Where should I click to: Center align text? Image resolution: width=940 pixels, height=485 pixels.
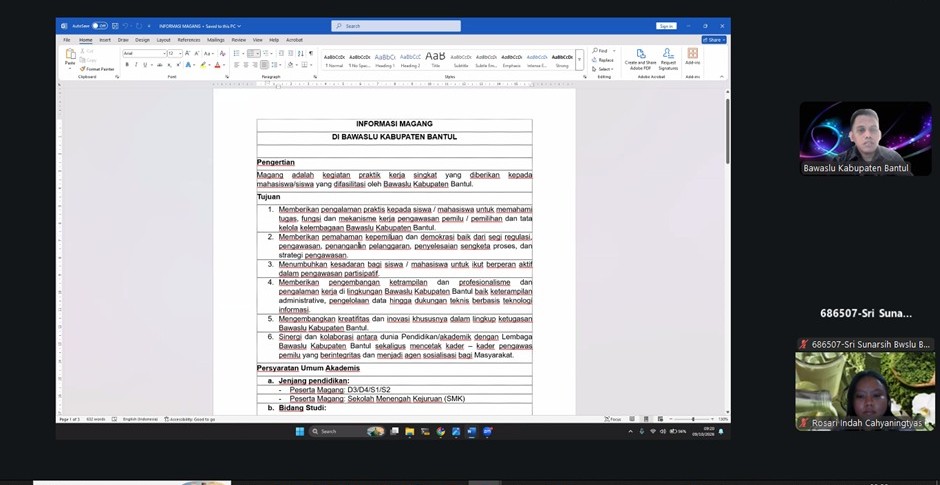click(246, 65)
